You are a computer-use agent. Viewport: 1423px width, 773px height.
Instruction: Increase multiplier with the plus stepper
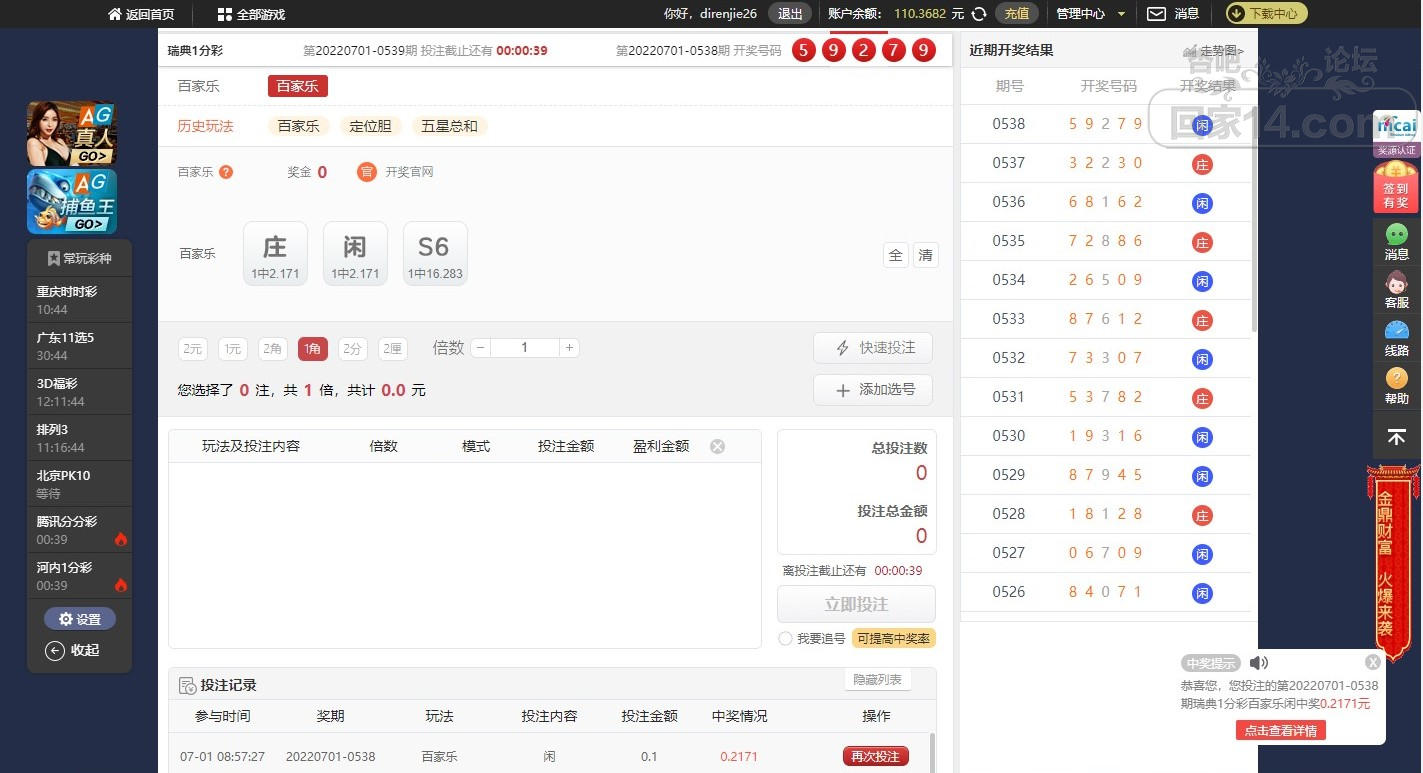569,348
